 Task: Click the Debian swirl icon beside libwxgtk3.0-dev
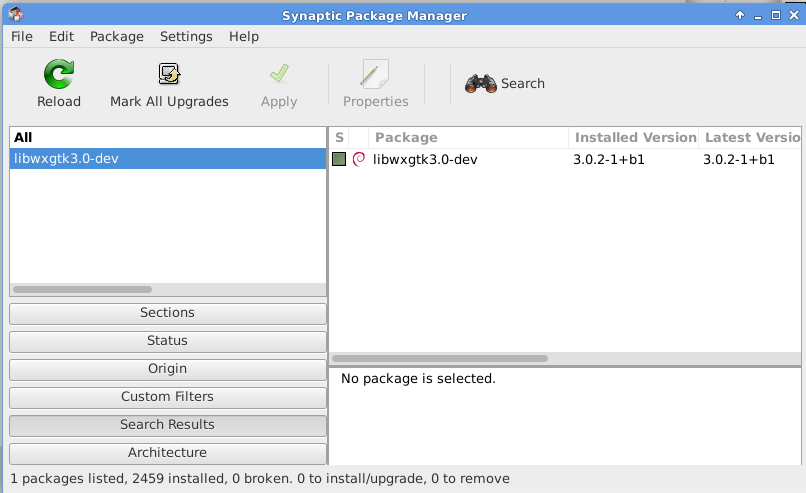coord(359,159)
